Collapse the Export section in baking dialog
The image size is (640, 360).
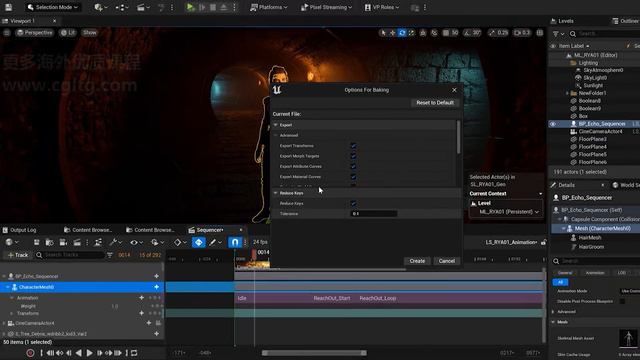point(276,125)
